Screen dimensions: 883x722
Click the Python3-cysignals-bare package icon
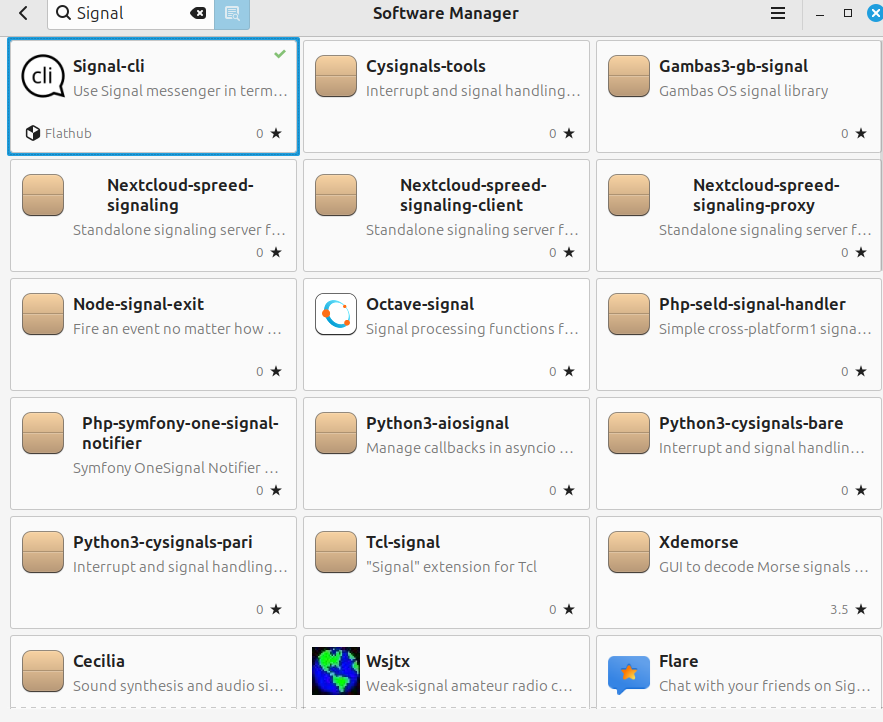(629, 433)
